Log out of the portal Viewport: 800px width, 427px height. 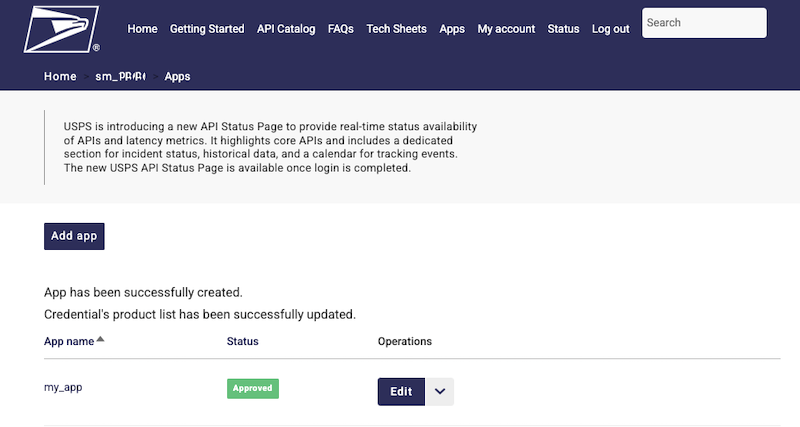[x=611, y=29]
